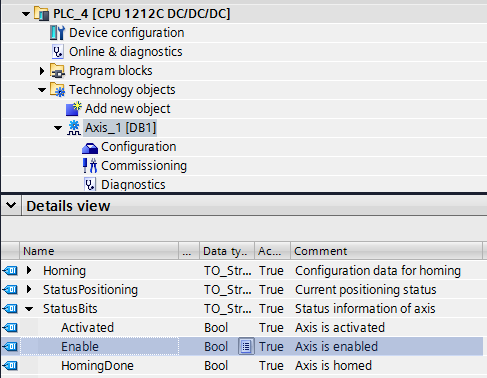Collapse the PLC_4 tree node
Image resolution: width=487 pixels, height=378 pixels.
[x=26, y=14]
